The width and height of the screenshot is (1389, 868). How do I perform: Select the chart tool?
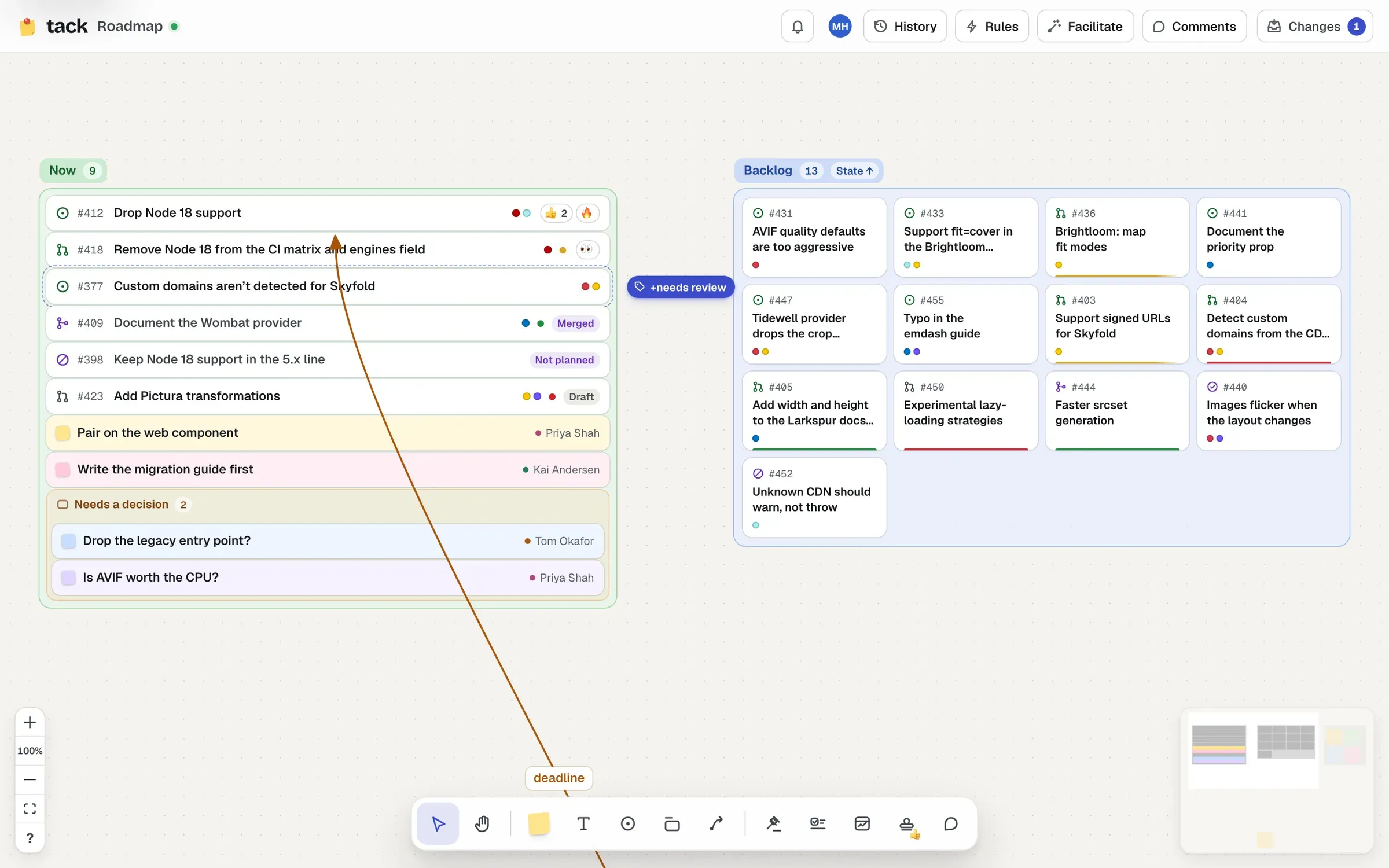(862, 823)
